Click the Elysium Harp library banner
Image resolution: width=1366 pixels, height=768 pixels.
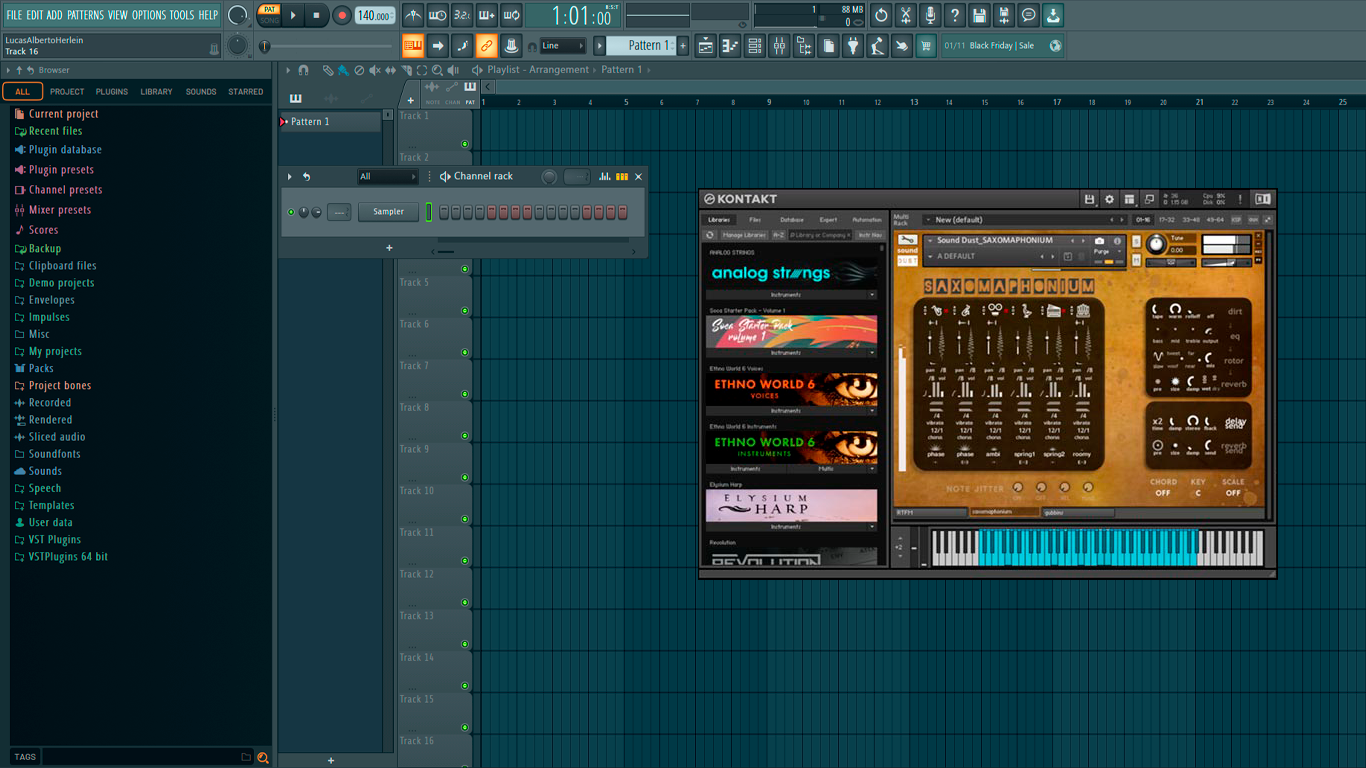(791, 506)
